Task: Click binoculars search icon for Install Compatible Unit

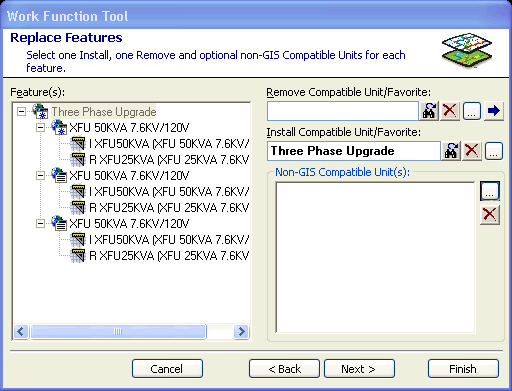Action: tap(451, 151)
